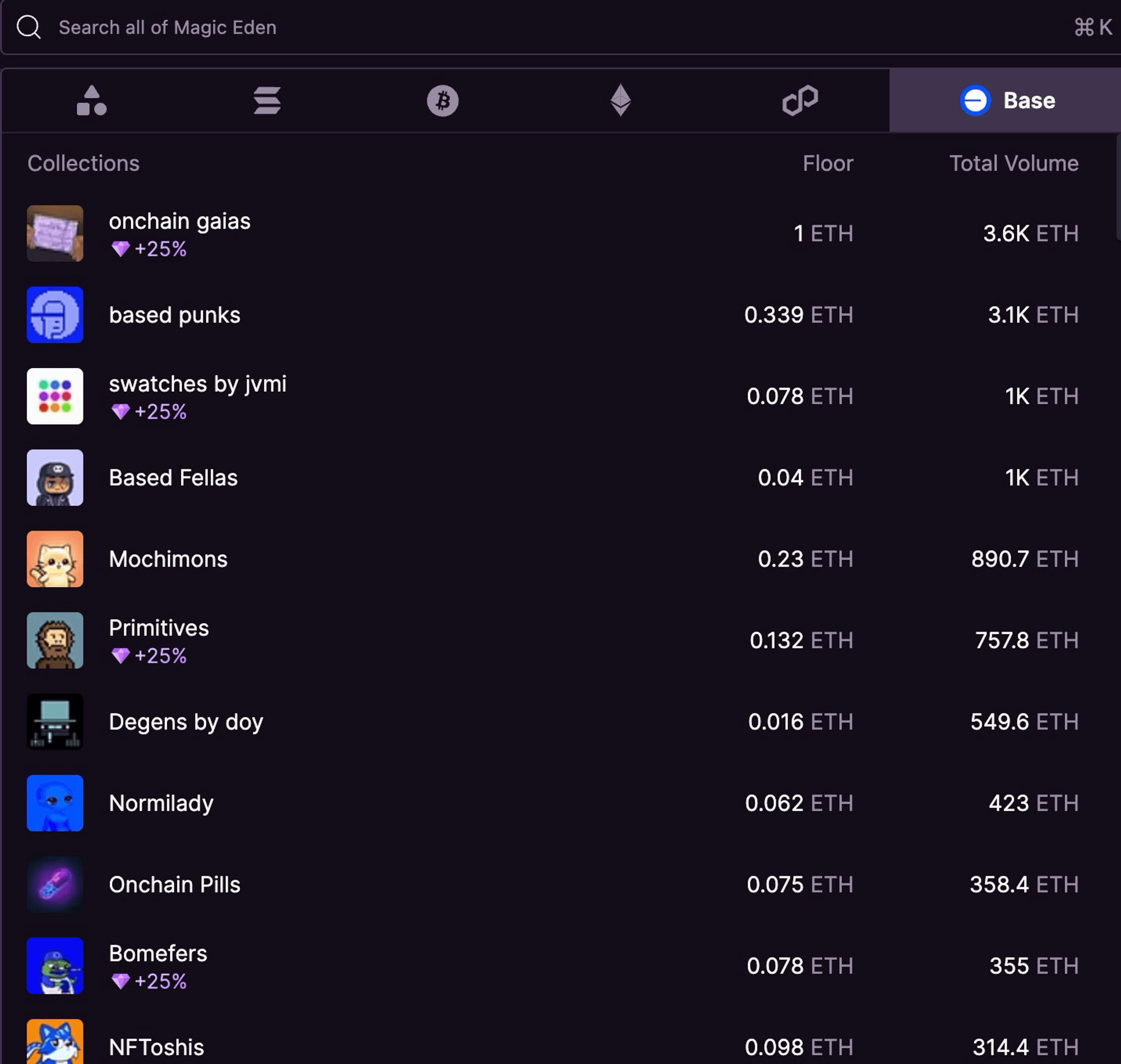Click the 0.132 ETH floor value
The width and height of the screenshot is (1121, 1064).
[x=802, y=640]
